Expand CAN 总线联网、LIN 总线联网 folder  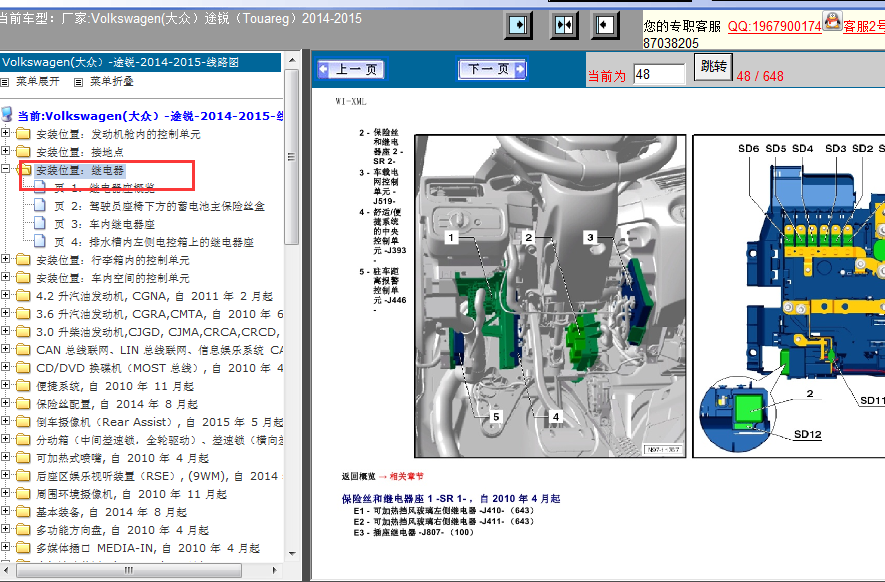[x=5, y=349]
